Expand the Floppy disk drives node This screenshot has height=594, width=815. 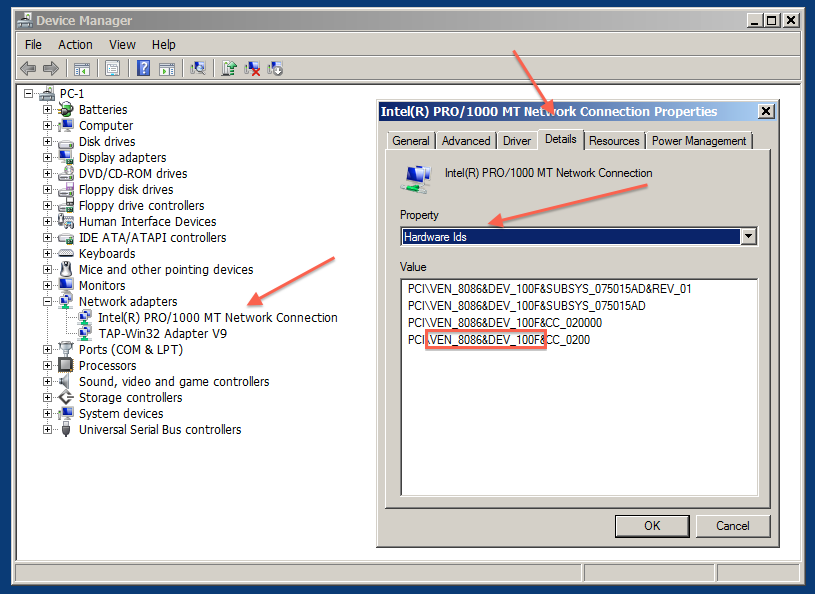point(47,190)
